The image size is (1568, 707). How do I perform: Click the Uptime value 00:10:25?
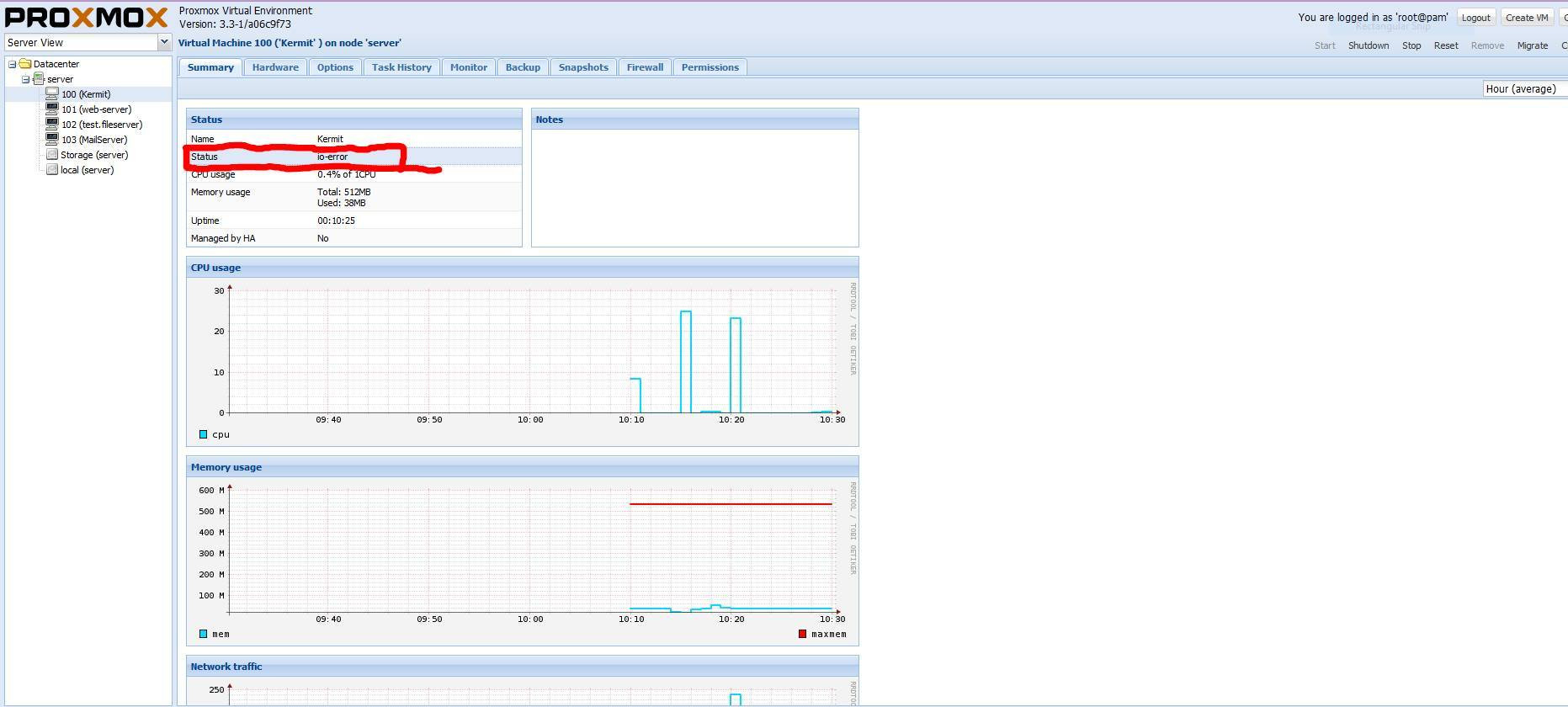click(x=336, y=221)
